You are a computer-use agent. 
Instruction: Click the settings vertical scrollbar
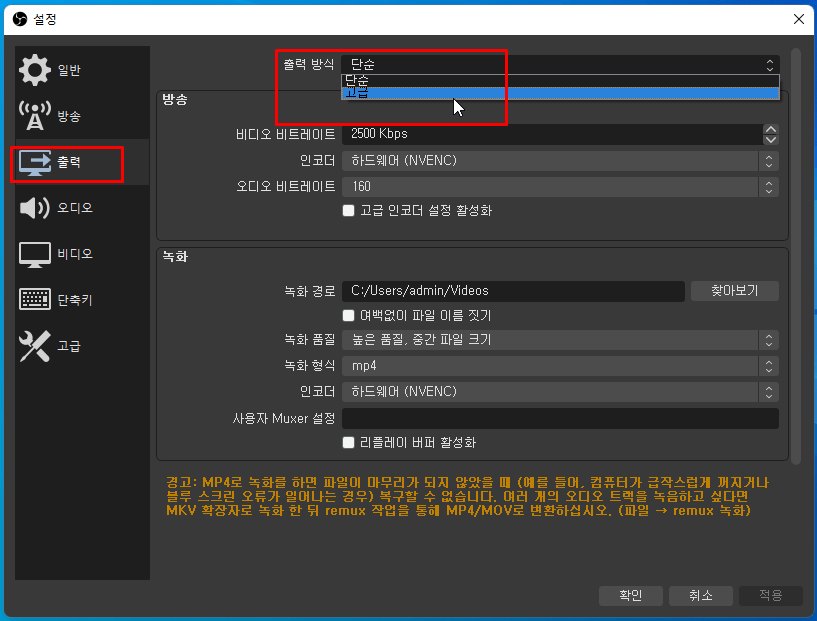click(x=795, y=255)
